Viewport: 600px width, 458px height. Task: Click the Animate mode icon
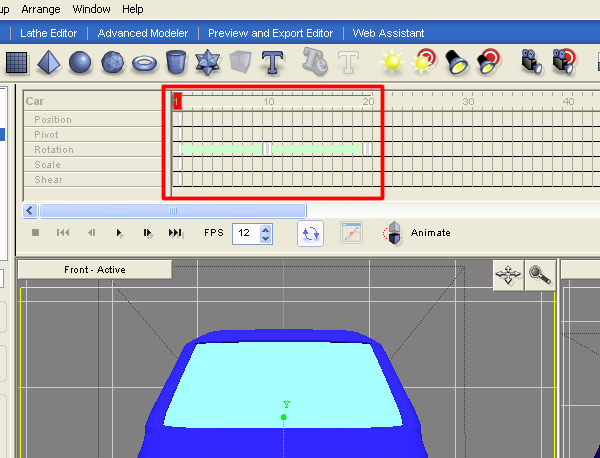[x=392, y=233]
